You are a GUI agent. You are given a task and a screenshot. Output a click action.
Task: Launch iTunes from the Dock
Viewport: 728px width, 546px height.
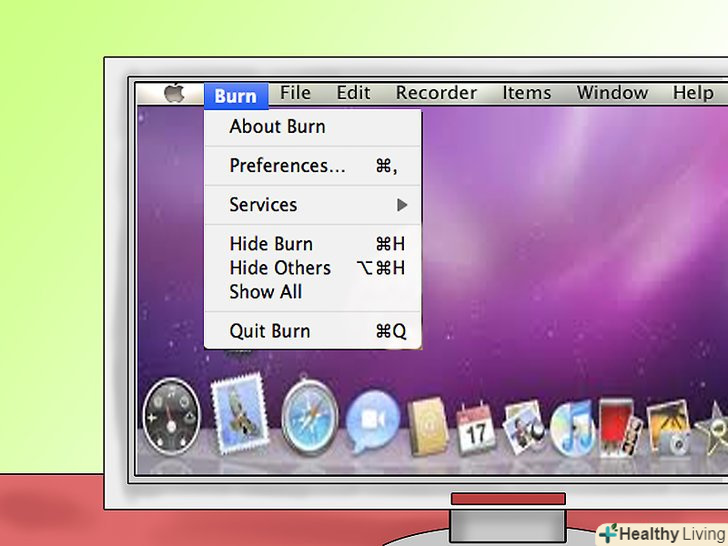point(572,427)
